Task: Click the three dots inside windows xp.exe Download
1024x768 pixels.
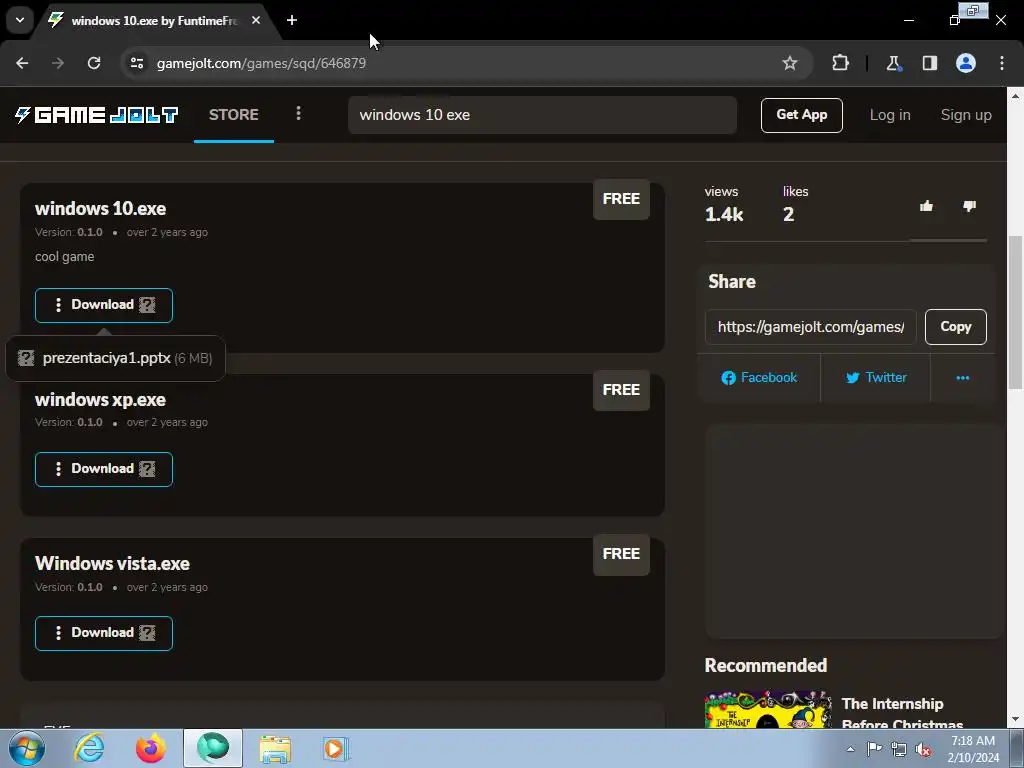Action: 58,469
